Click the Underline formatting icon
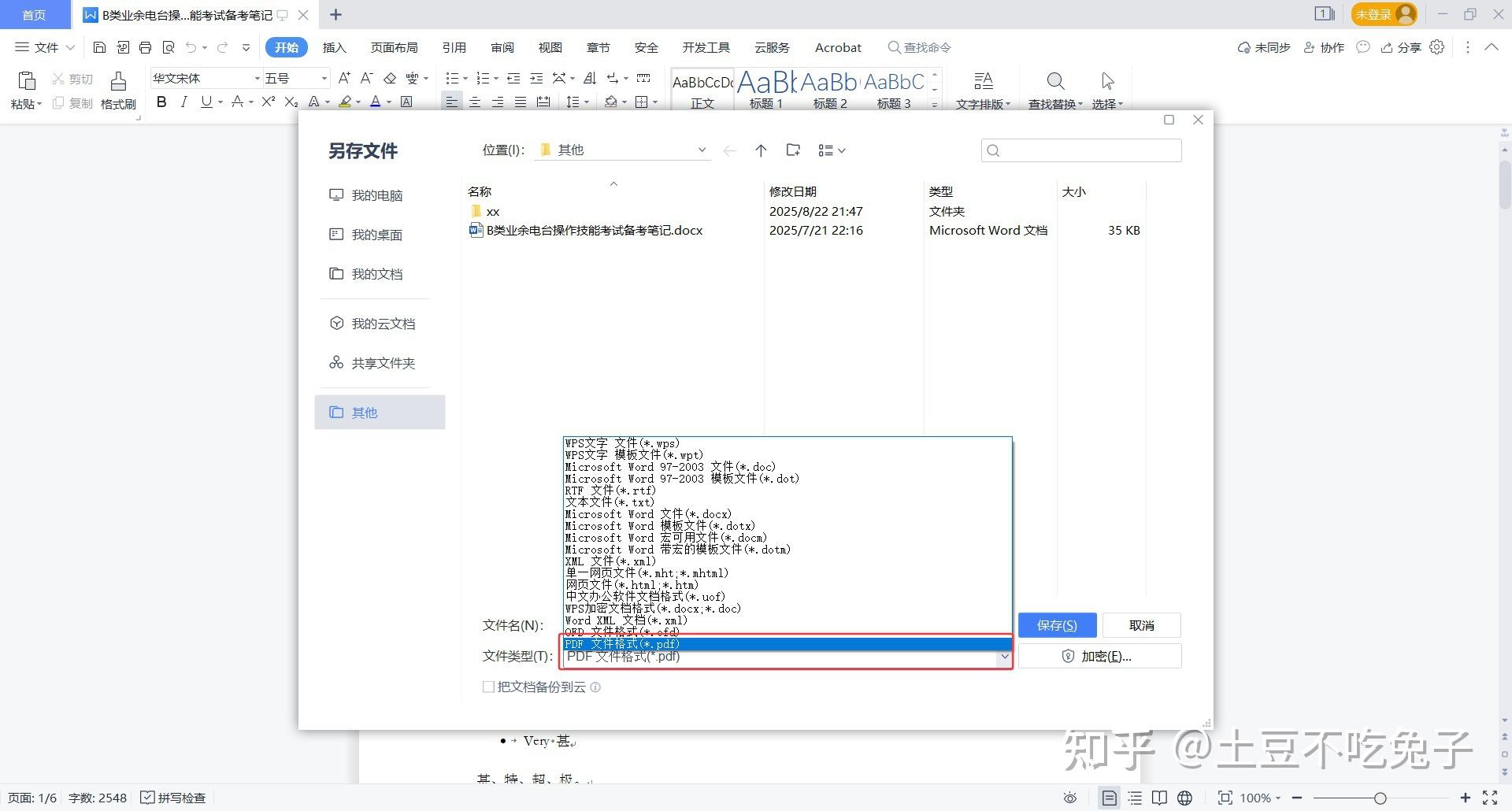 (206, 102)
